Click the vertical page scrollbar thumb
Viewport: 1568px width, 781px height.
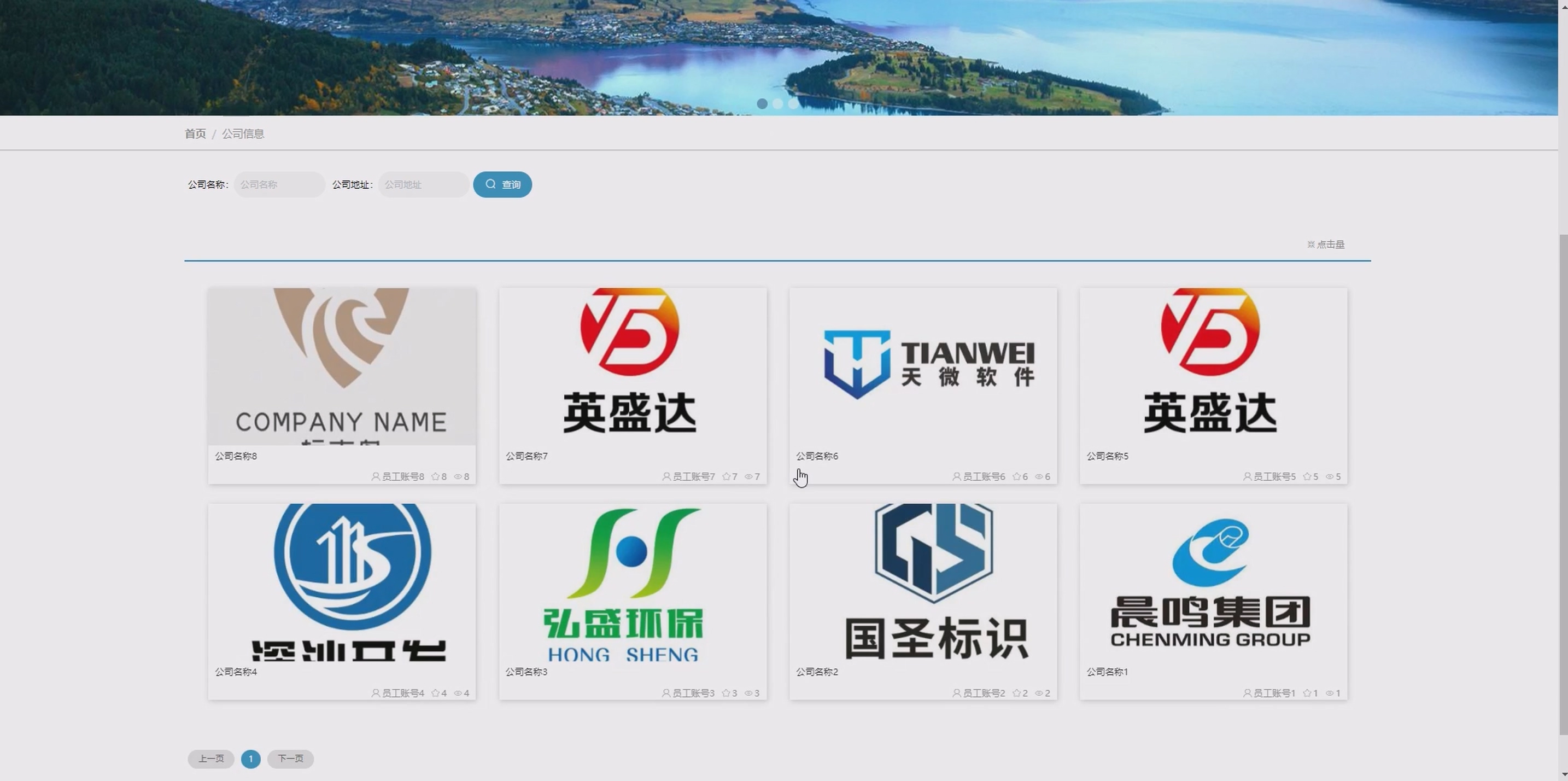click(1563, 484)
